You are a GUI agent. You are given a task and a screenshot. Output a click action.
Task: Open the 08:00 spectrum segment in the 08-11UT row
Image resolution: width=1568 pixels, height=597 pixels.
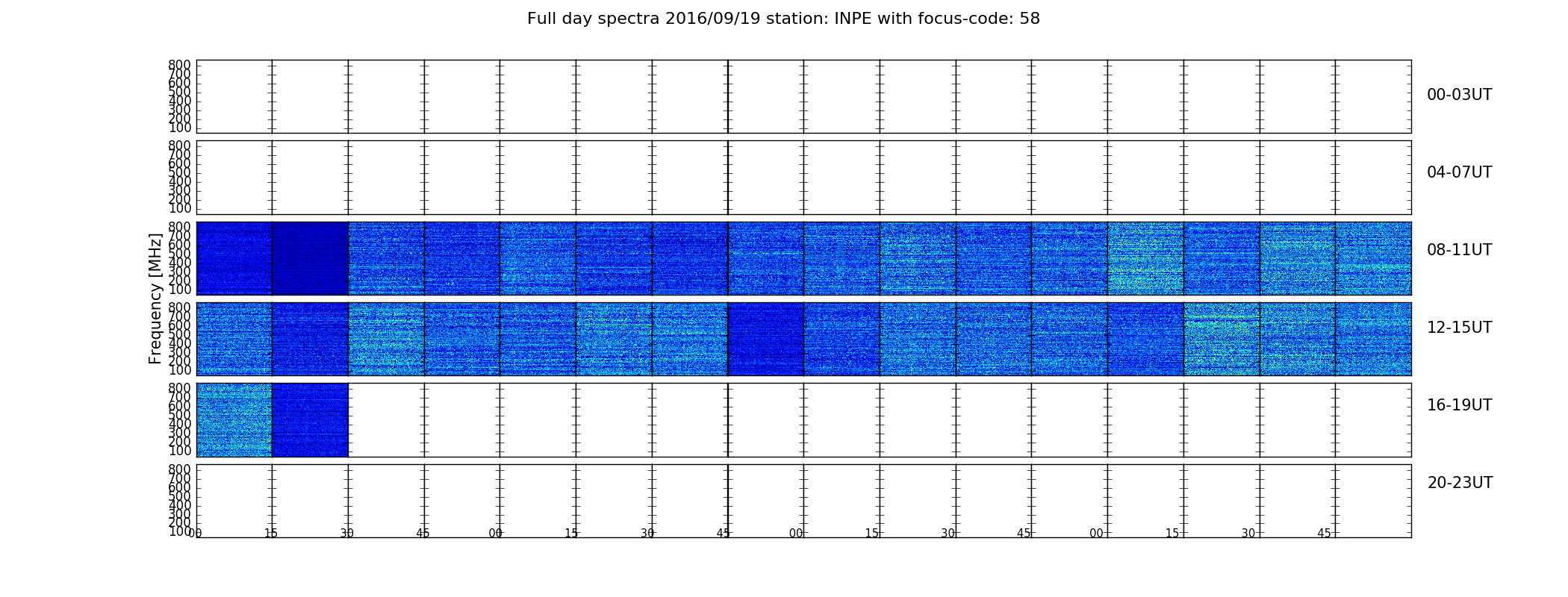pyautogui.click(x=234, y=258)
